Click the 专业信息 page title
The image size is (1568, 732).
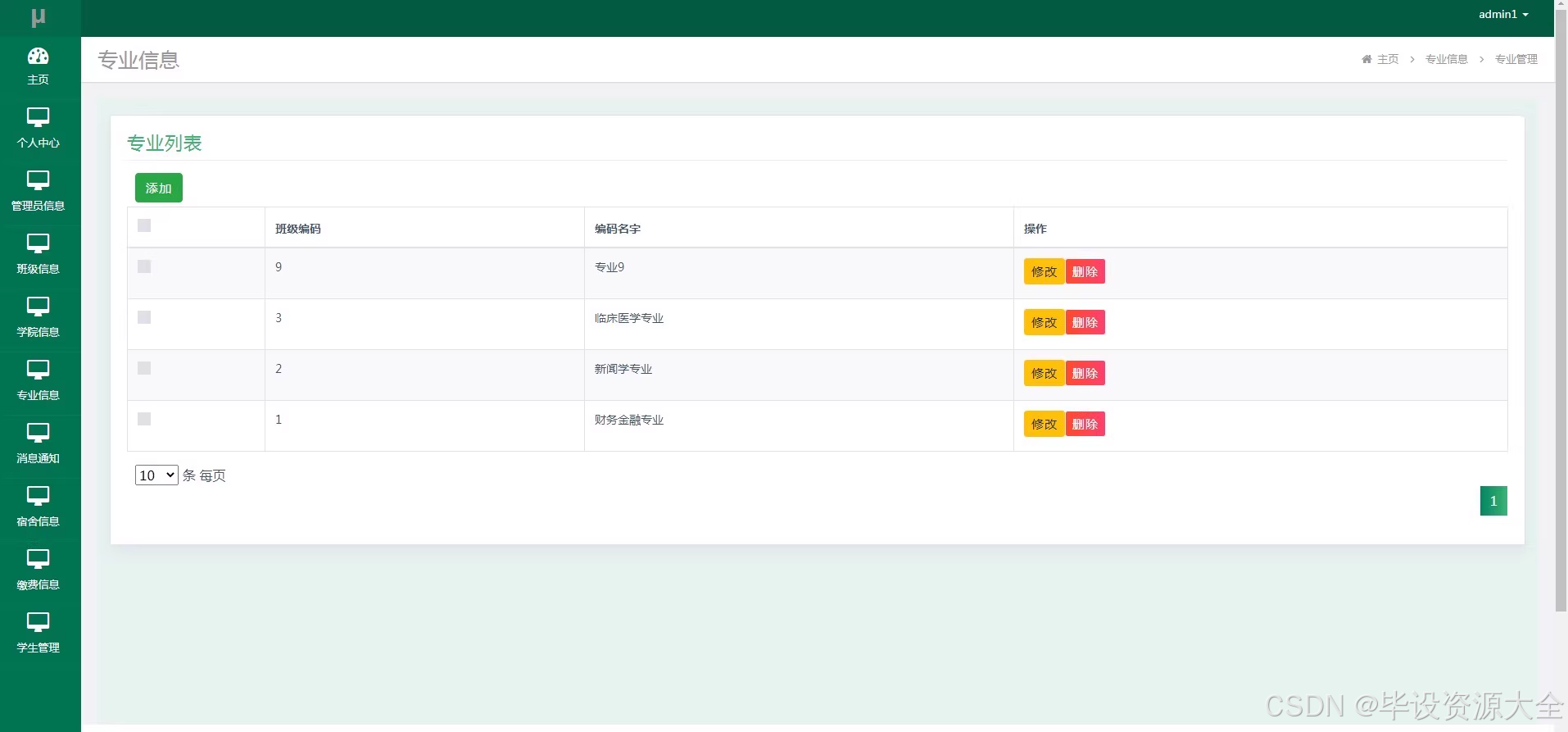[138, 60]
